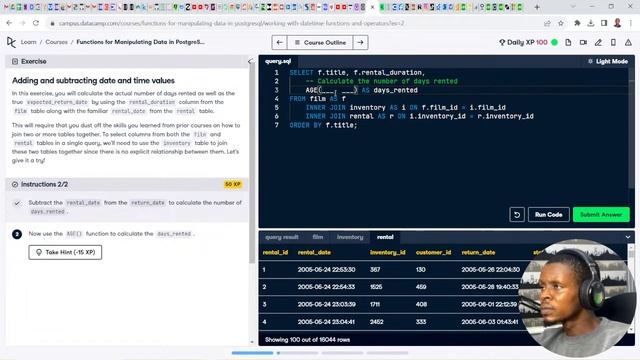The width and height of the screenshot is (640, 360).
Task: Go to next exercise arrow
Action: (x=360, y=42)
